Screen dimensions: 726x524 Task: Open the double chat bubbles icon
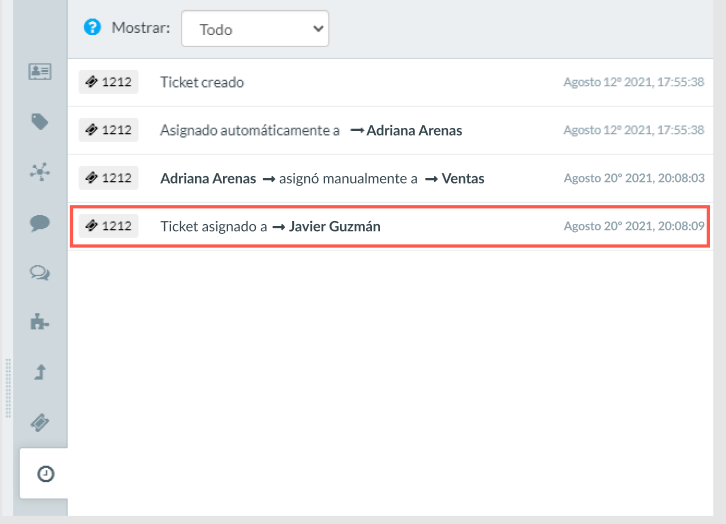coord(40,273)
